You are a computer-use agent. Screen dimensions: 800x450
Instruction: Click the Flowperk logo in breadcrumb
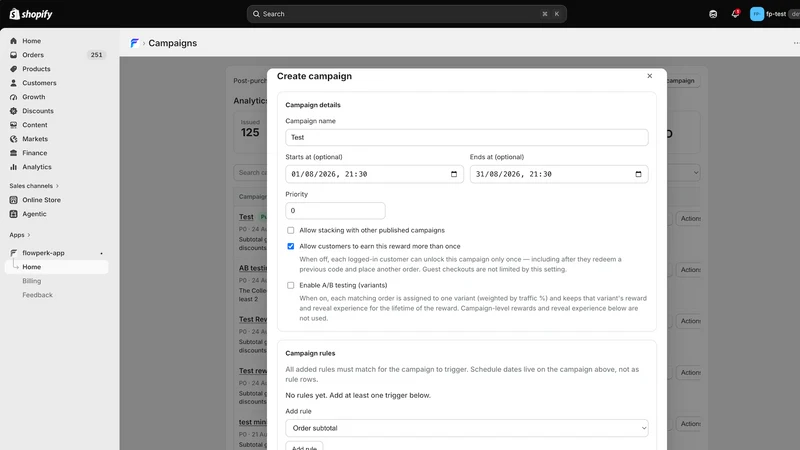[134, 43]
